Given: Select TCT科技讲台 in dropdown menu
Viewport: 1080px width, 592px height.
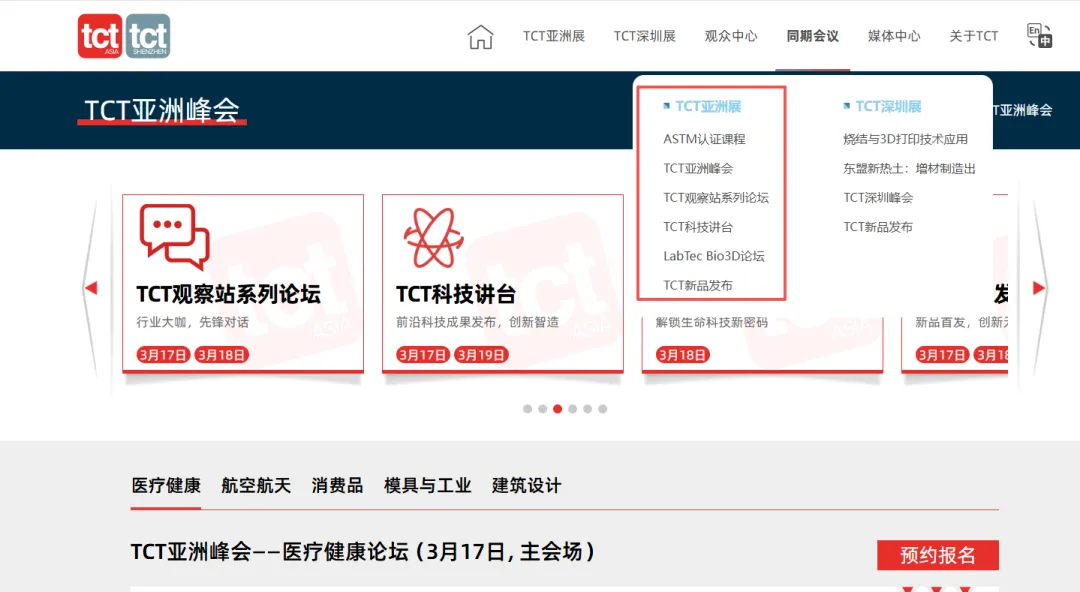Looking at the screenshot, I should (x=698, y=227).
